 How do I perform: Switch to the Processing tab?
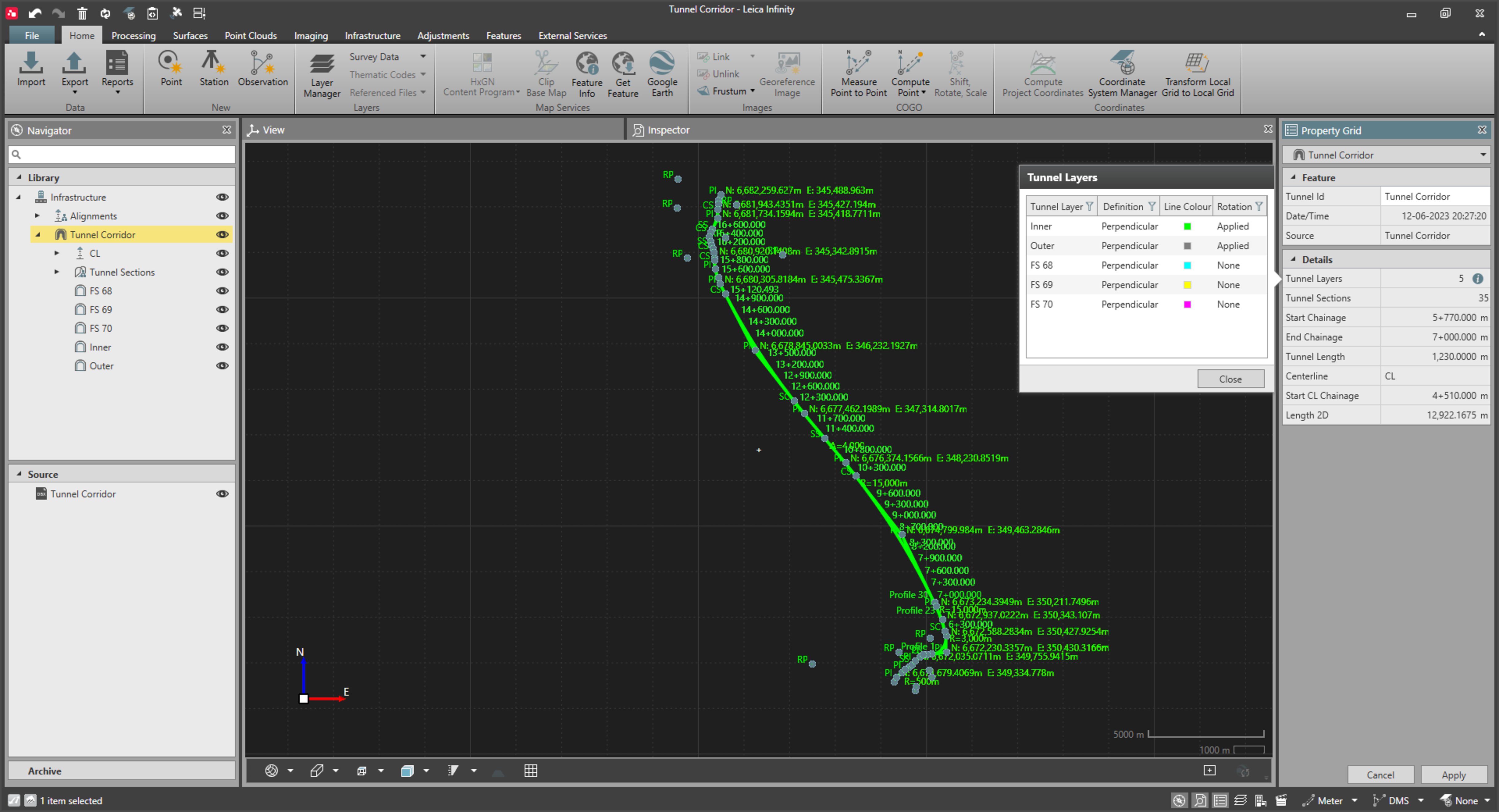133,36
